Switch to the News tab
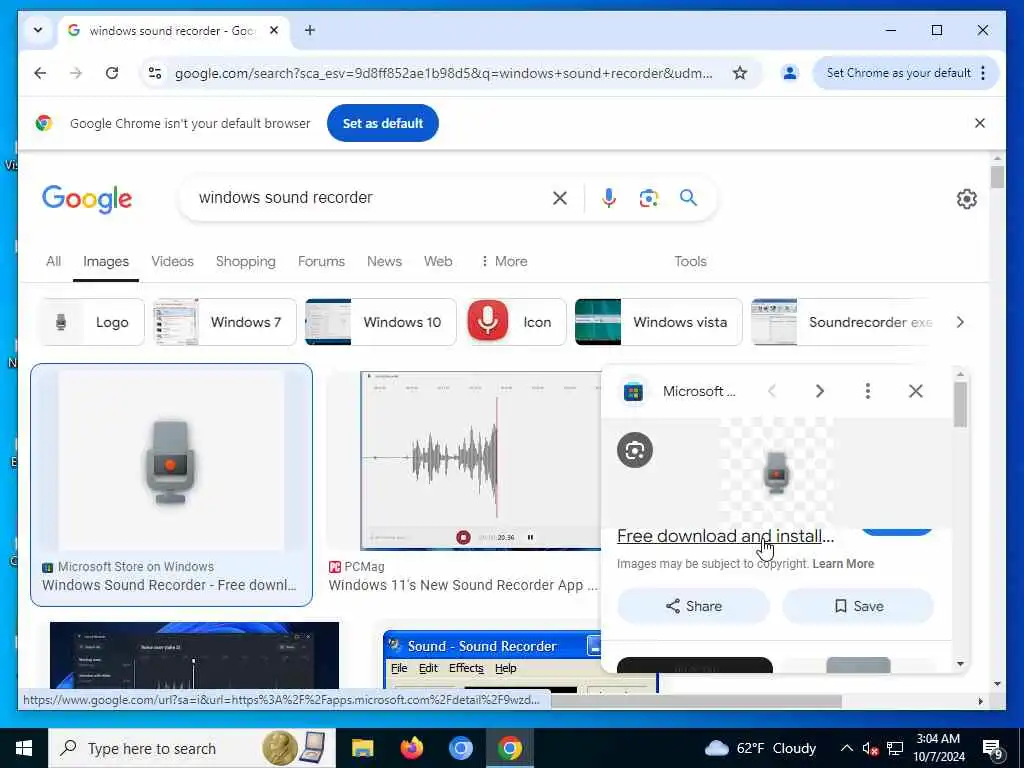The image size is (1024, 768). [x=384, y=261]
